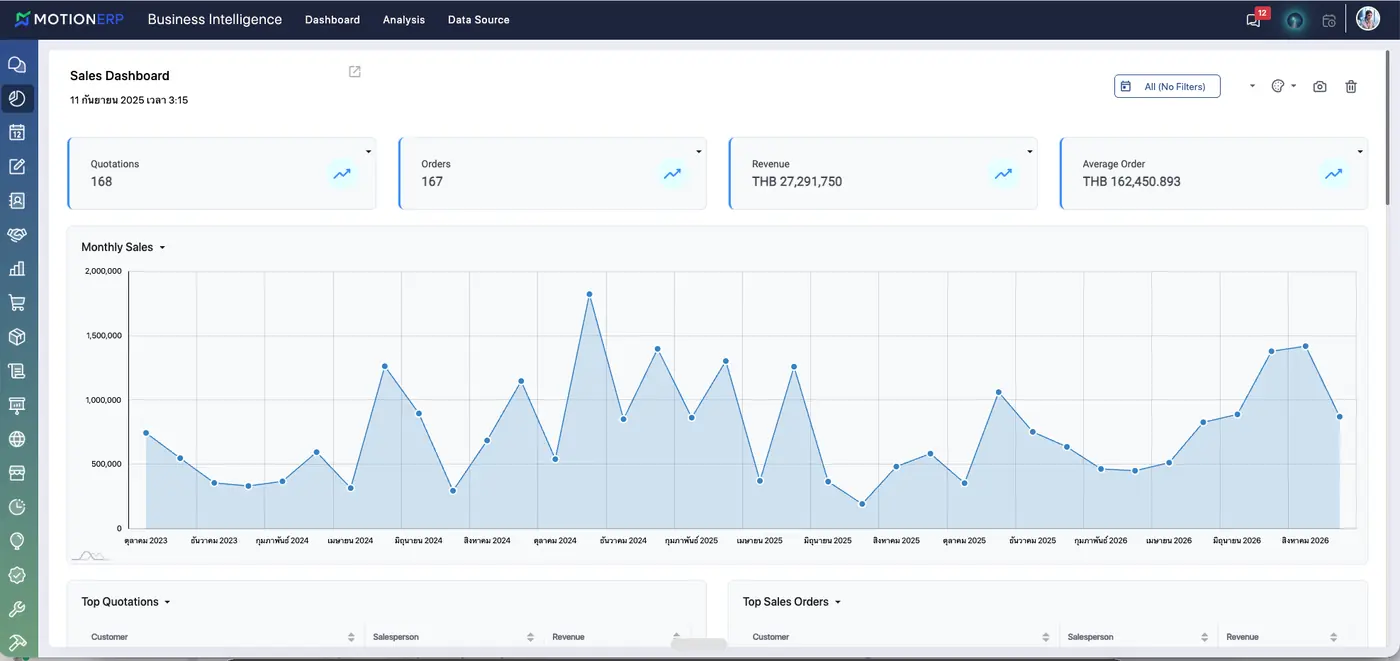Open the All (No Filters) date filter
Image resolution: width=1400 pixels, height=661 pixels.
click(x=1167, y=86)
